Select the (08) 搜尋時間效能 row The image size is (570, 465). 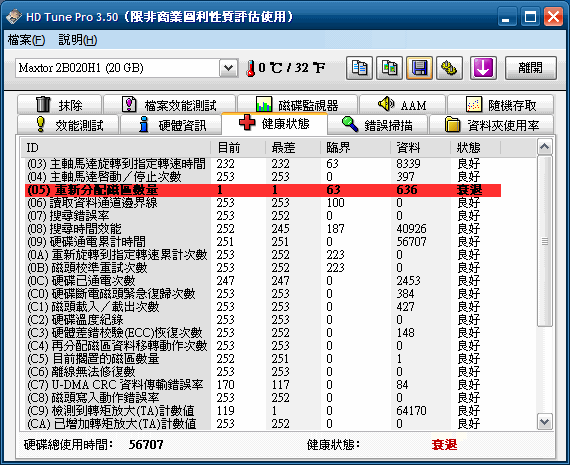263,229
